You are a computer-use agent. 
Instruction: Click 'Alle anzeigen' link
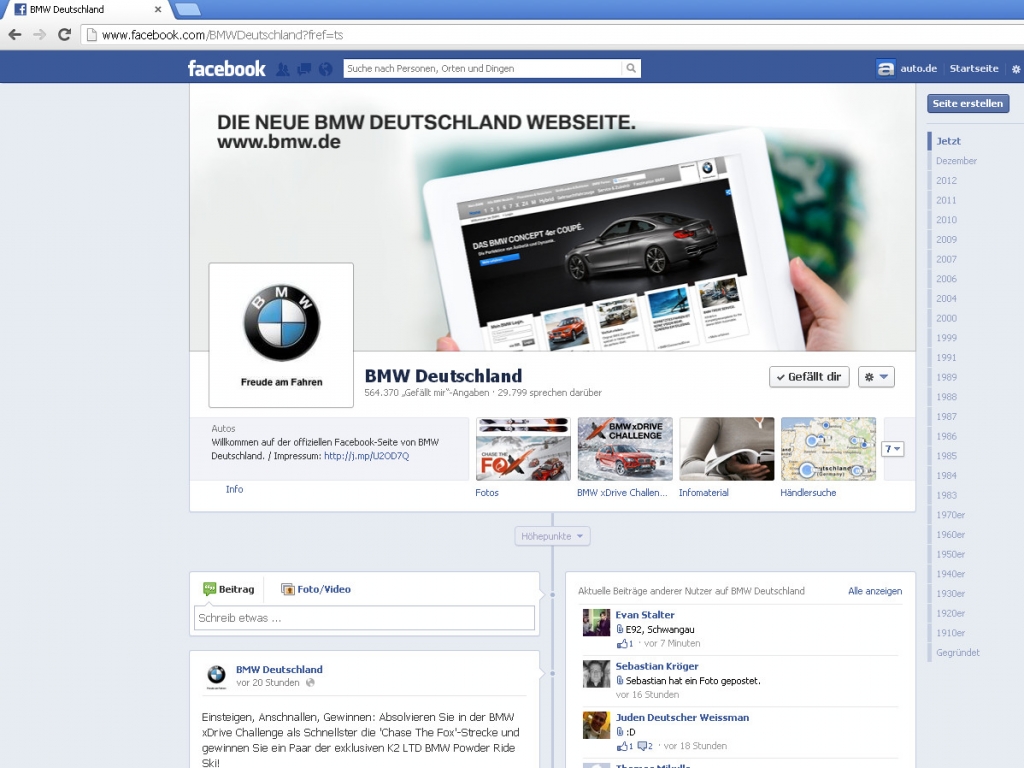tap(875, 591)
